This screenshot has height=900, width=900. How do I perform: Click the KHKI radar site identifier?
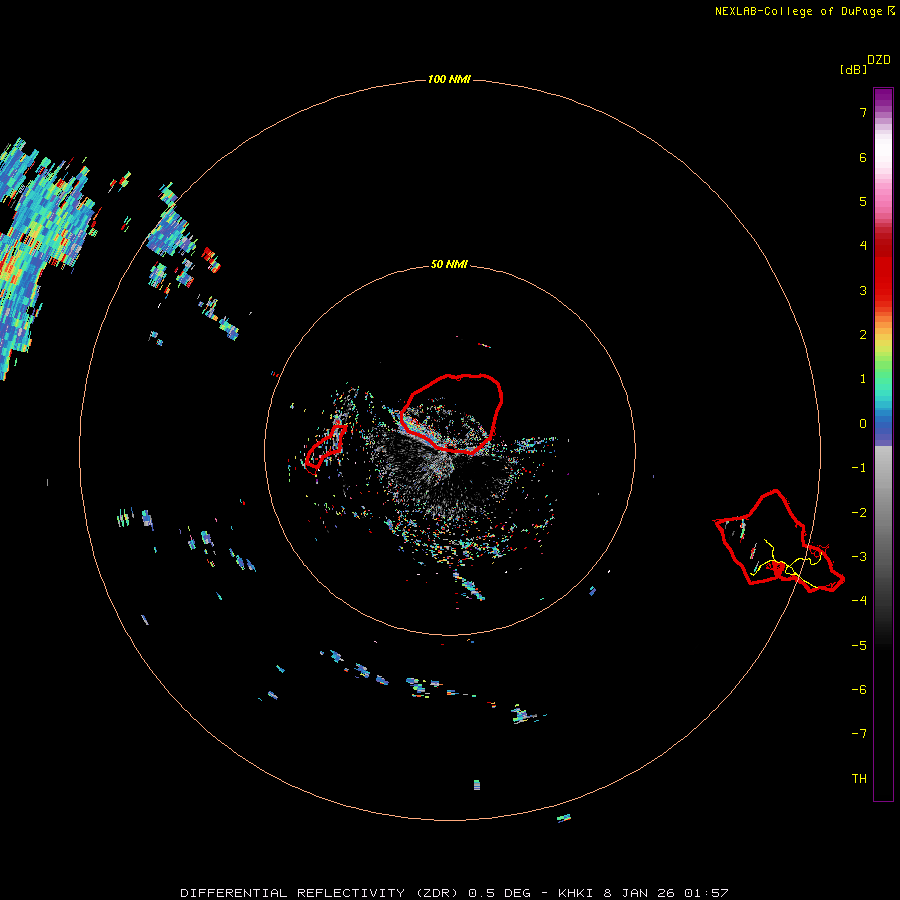pyautogui.click(x=577, y=893)
